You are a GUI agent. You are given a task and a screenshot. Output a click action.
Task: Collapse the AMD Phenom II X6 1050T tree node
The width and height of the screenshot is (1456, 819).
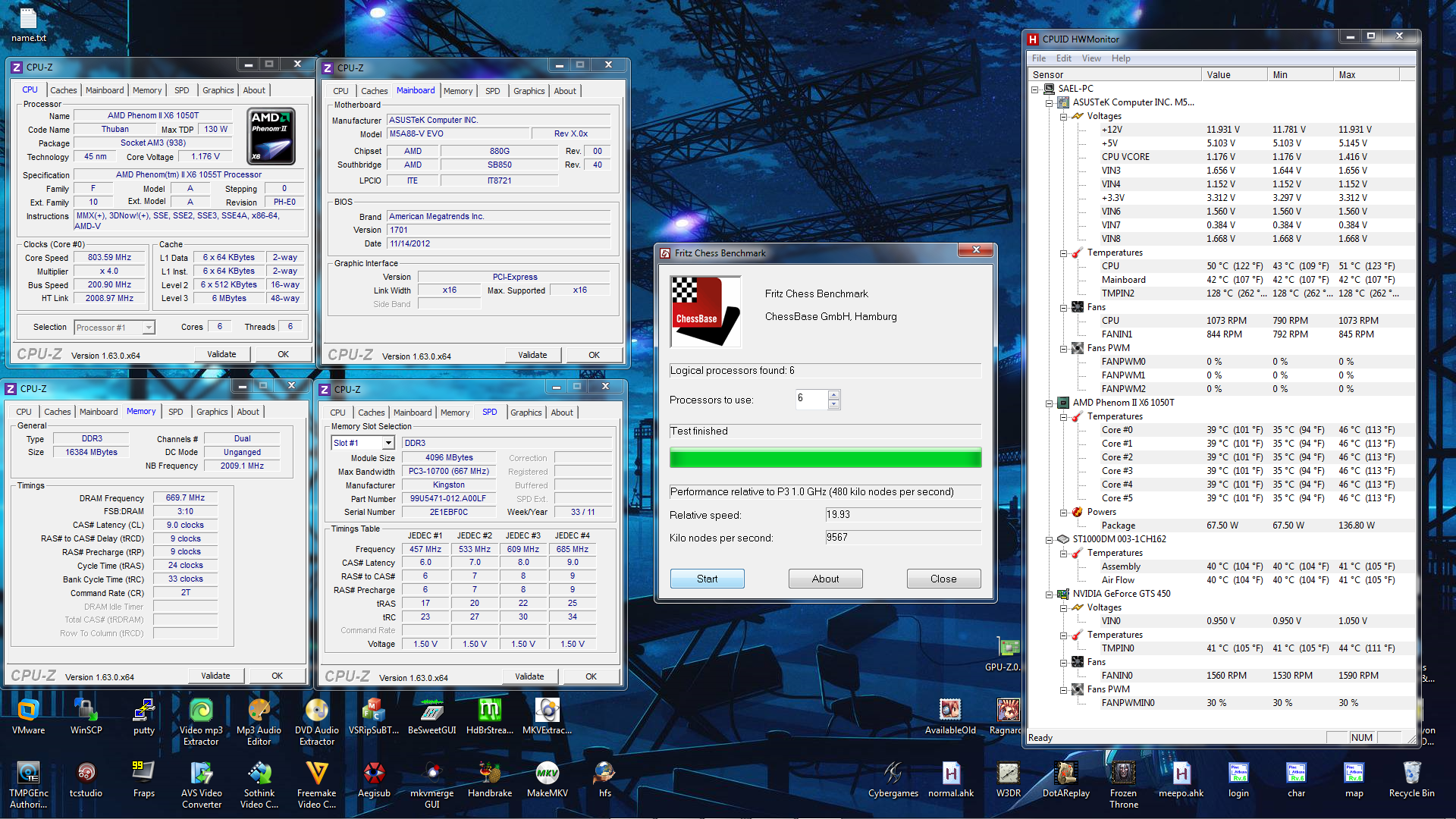(x=1050, y=403)
